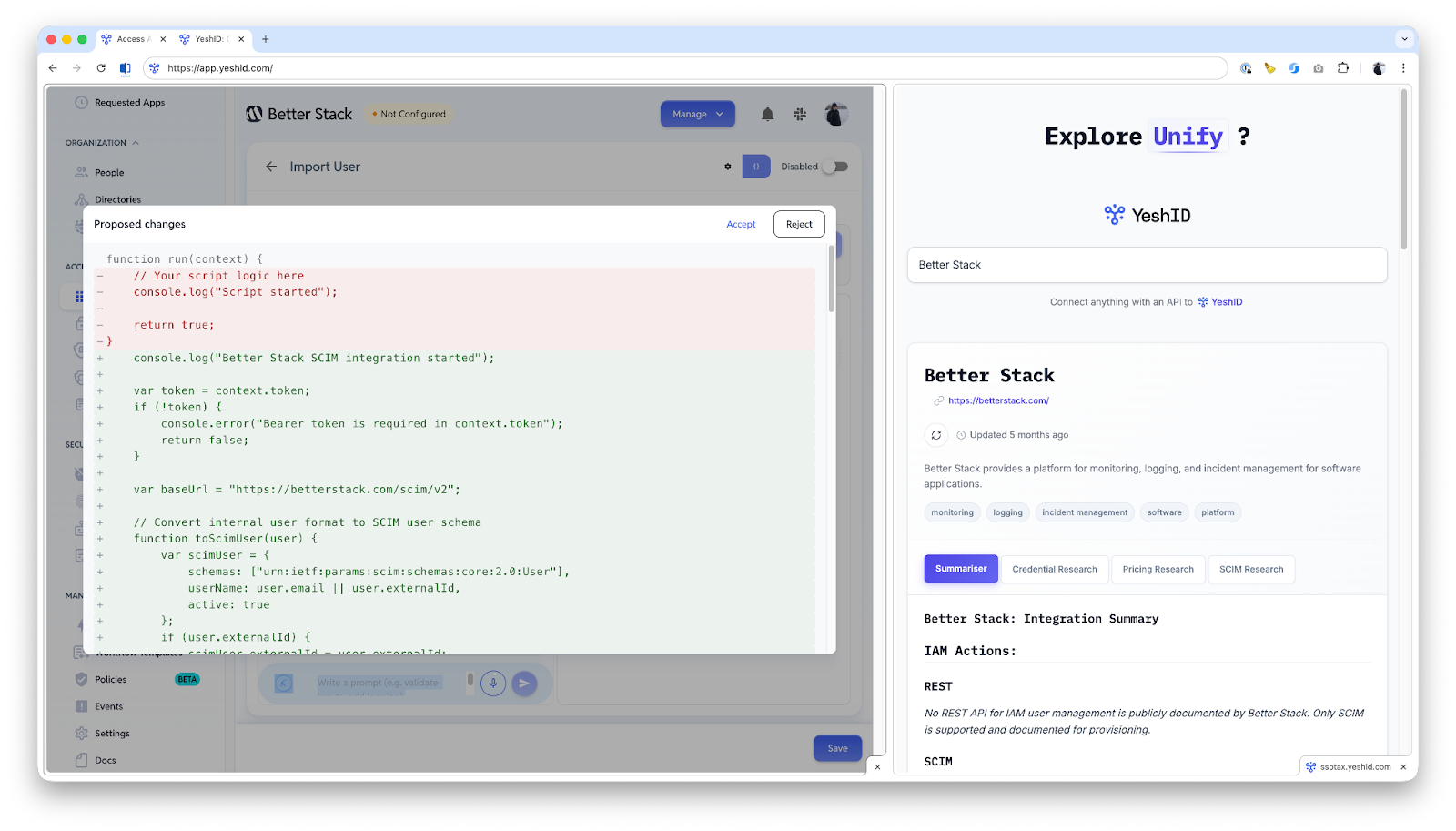Open the YeshID user avatar menu
Image resolution: width=1456 pixels, height=831 pixels.
tap(836, 114)
